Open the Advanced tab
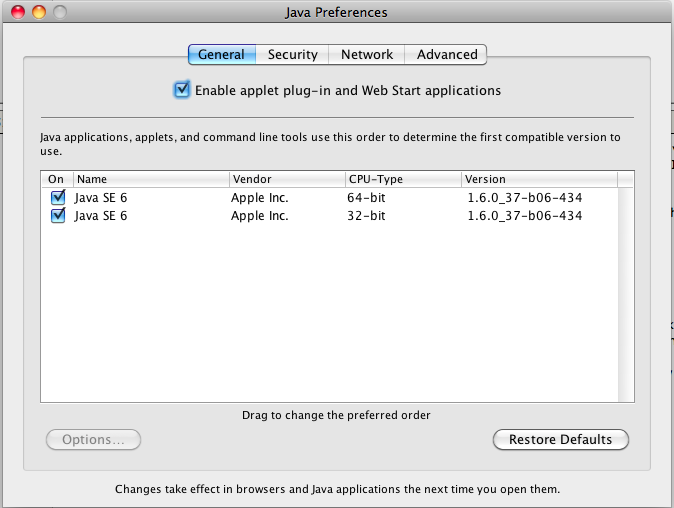Screen dimensions: 674x508 pos(446,55)
